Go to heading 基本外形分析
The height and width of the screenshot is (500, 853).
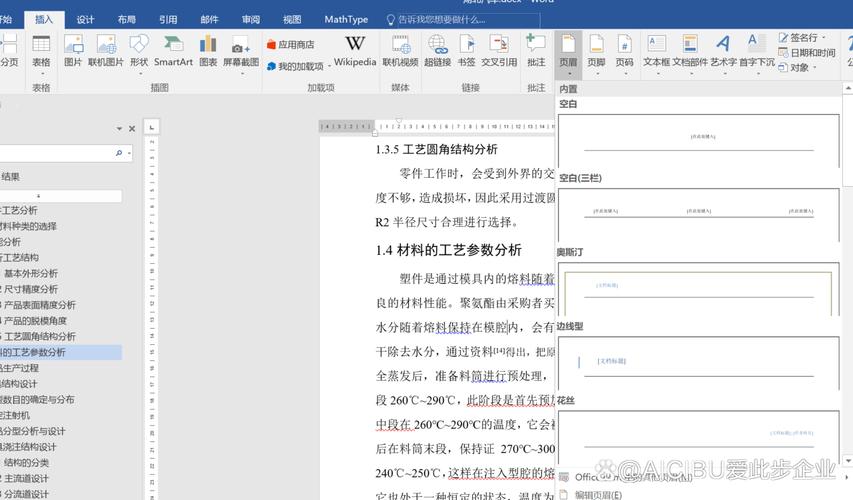coord(30,273)
